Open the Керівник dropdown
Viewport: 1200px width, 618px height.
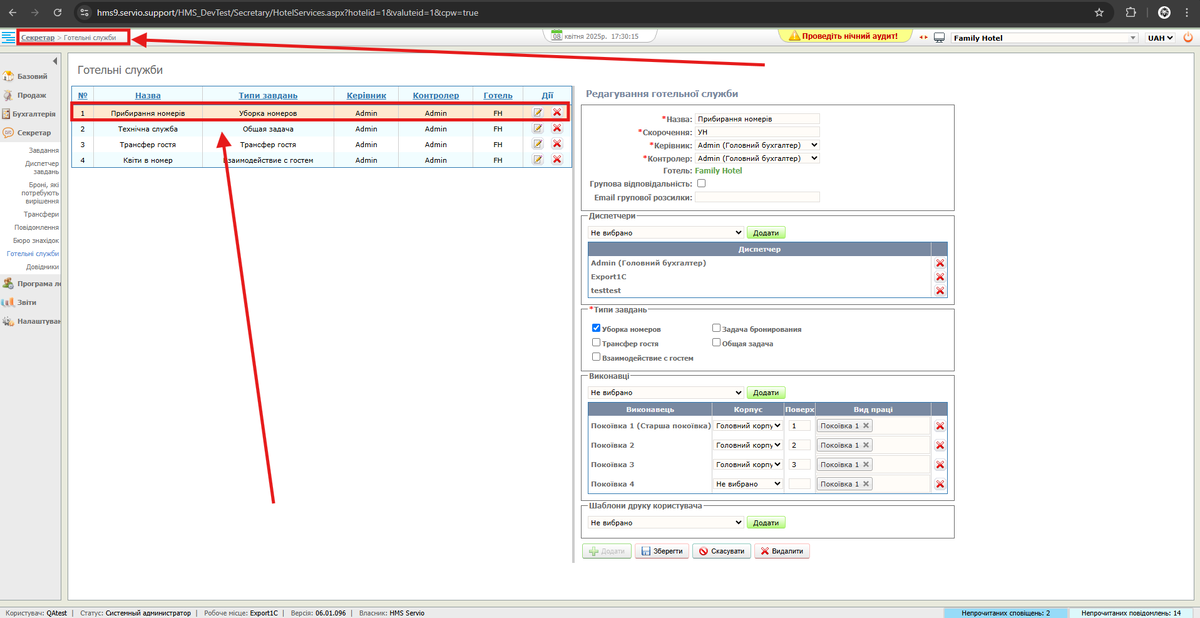pyautogui.click(x=757, y=145)
